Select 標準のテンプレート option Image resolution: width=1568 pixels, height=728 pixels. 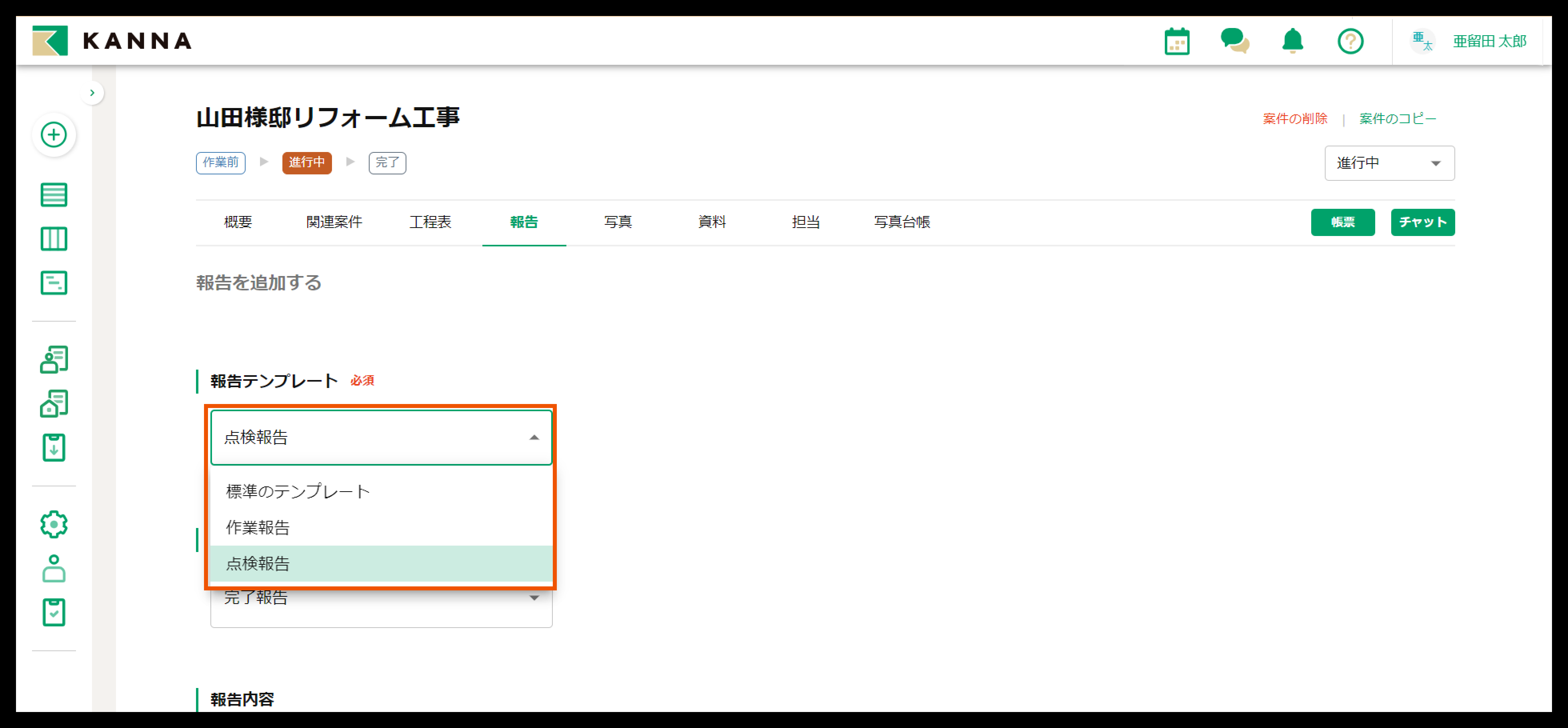(381, 491)
